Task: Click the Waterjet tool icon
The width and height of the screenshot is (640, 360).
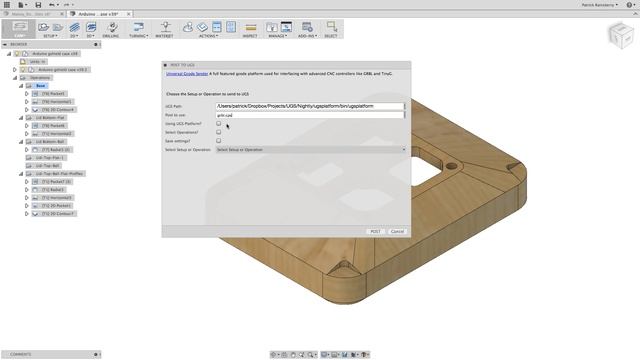Action: pyautogui.click(x=165, y=27)
